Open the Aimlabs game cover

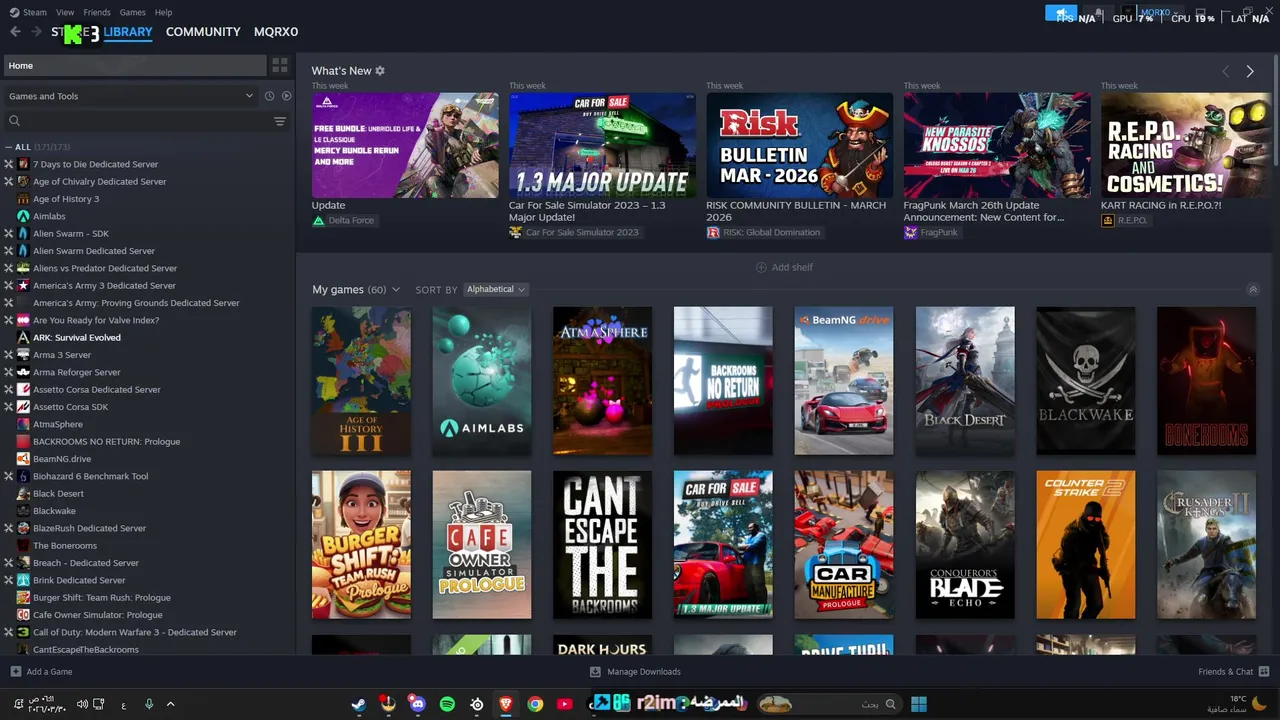482,381
